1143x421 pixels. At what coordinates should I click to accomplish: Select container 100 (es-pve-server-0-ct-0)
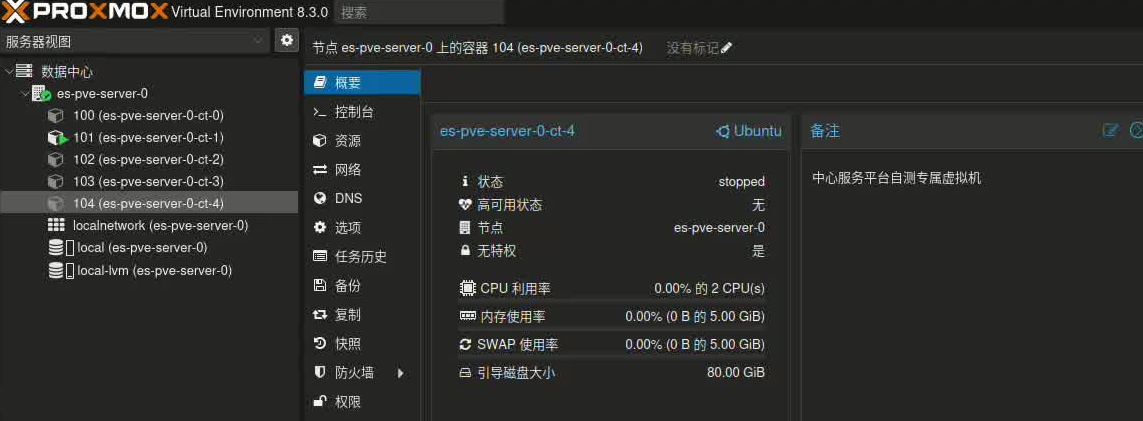pyautogui.click(x=148, y=116)
